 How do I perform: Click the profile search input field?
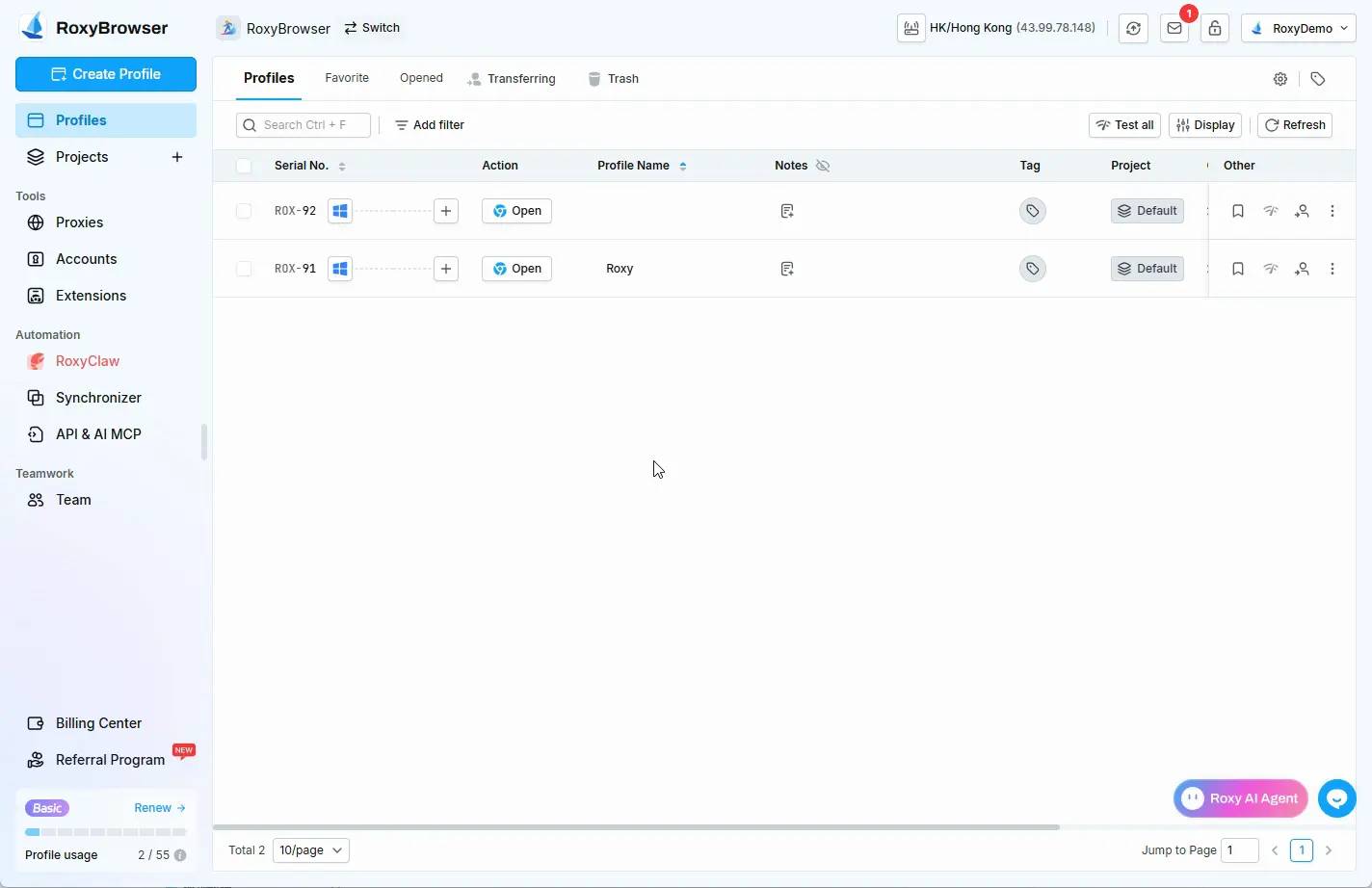[x=303, y=125]
